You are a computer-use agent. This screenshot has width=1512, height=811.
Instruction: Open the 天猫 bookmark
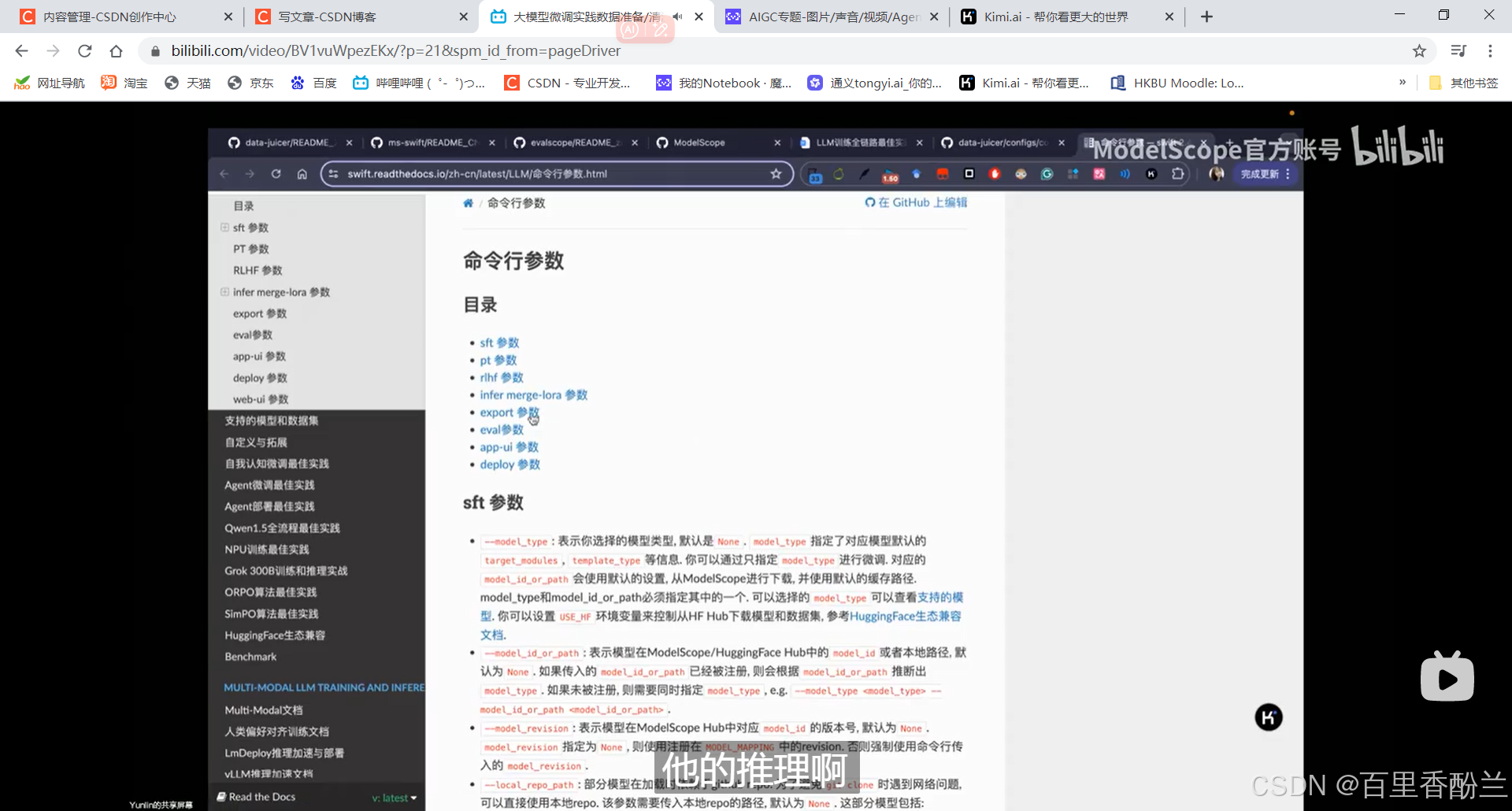click(187, 83)
